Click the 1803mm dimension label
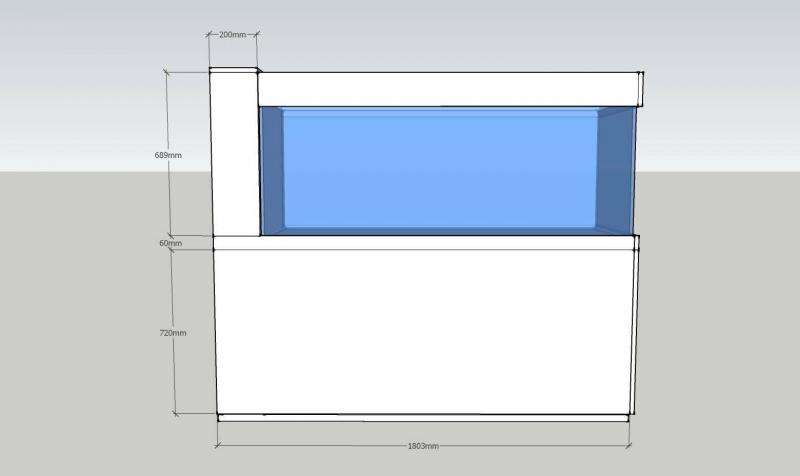Image resolution: width=800 pixels, height=476 pixels. pyautogui.click(x=423, y=446)
